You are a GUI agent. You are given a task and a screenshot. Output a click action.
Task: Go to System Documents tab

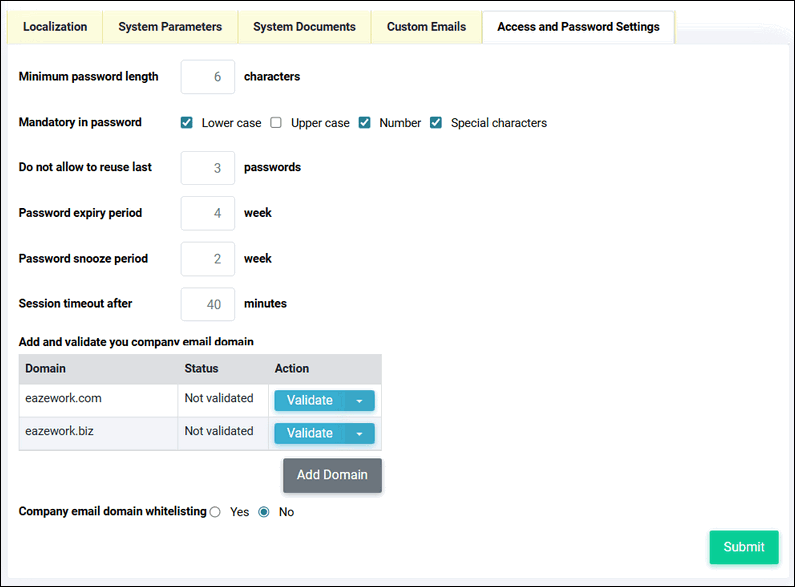click(304, 27)
